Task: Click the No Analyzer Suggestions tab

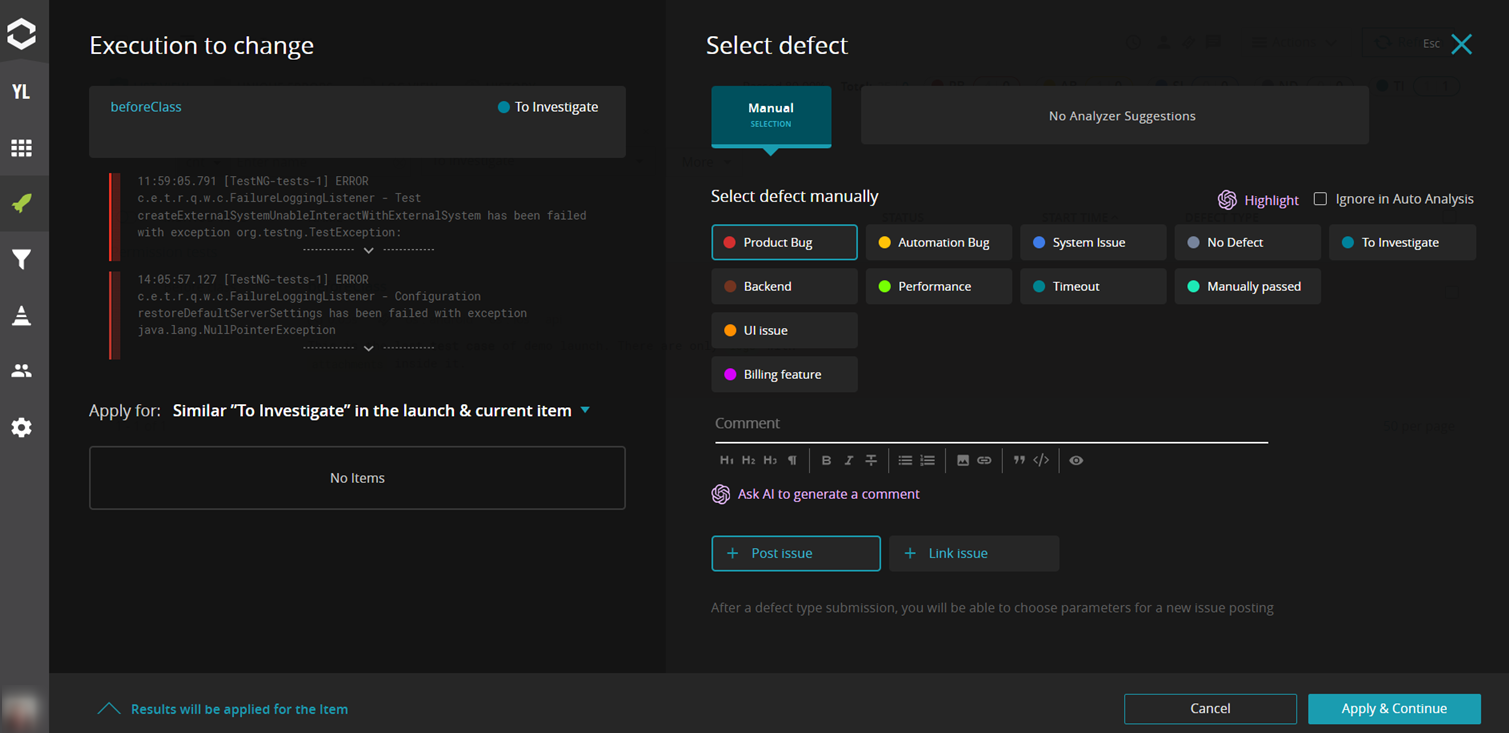Action: tap(1121, 116)
